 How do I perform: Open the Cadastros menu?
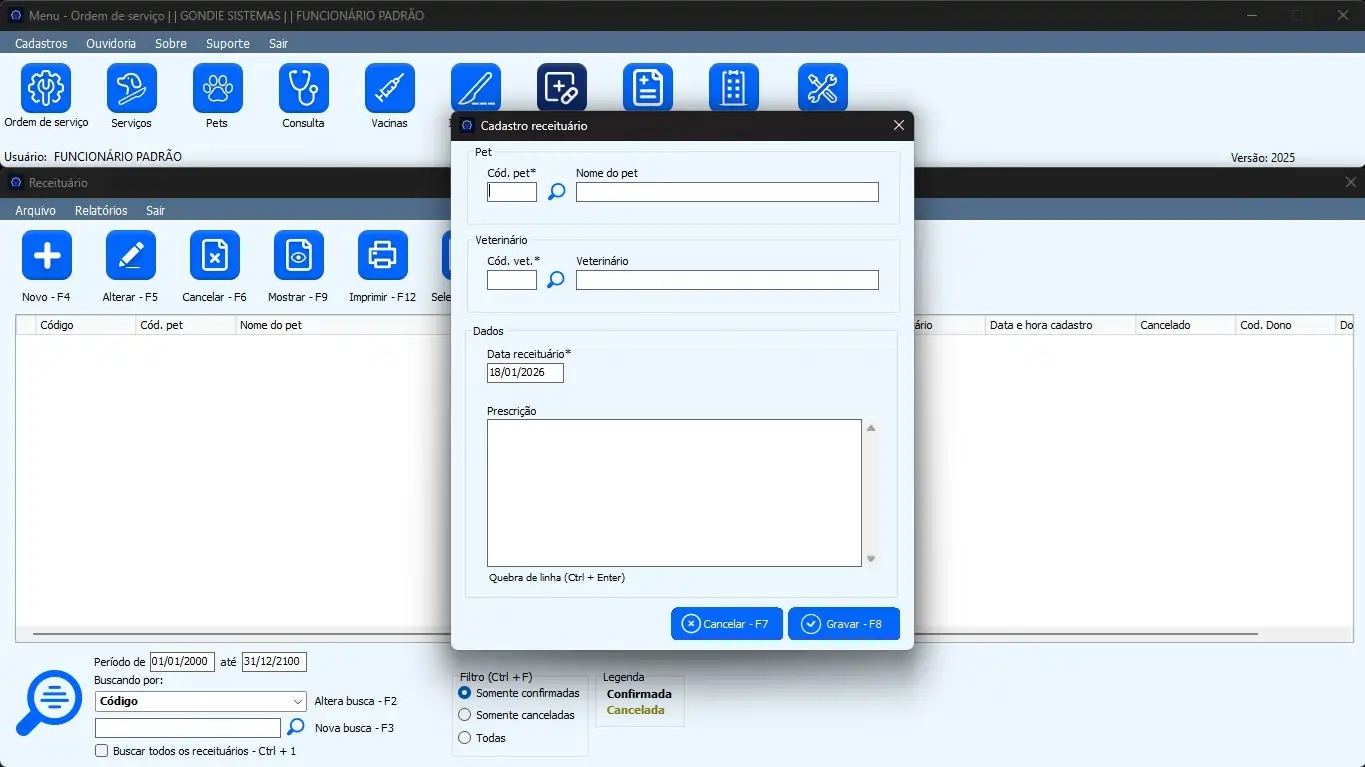41,44
